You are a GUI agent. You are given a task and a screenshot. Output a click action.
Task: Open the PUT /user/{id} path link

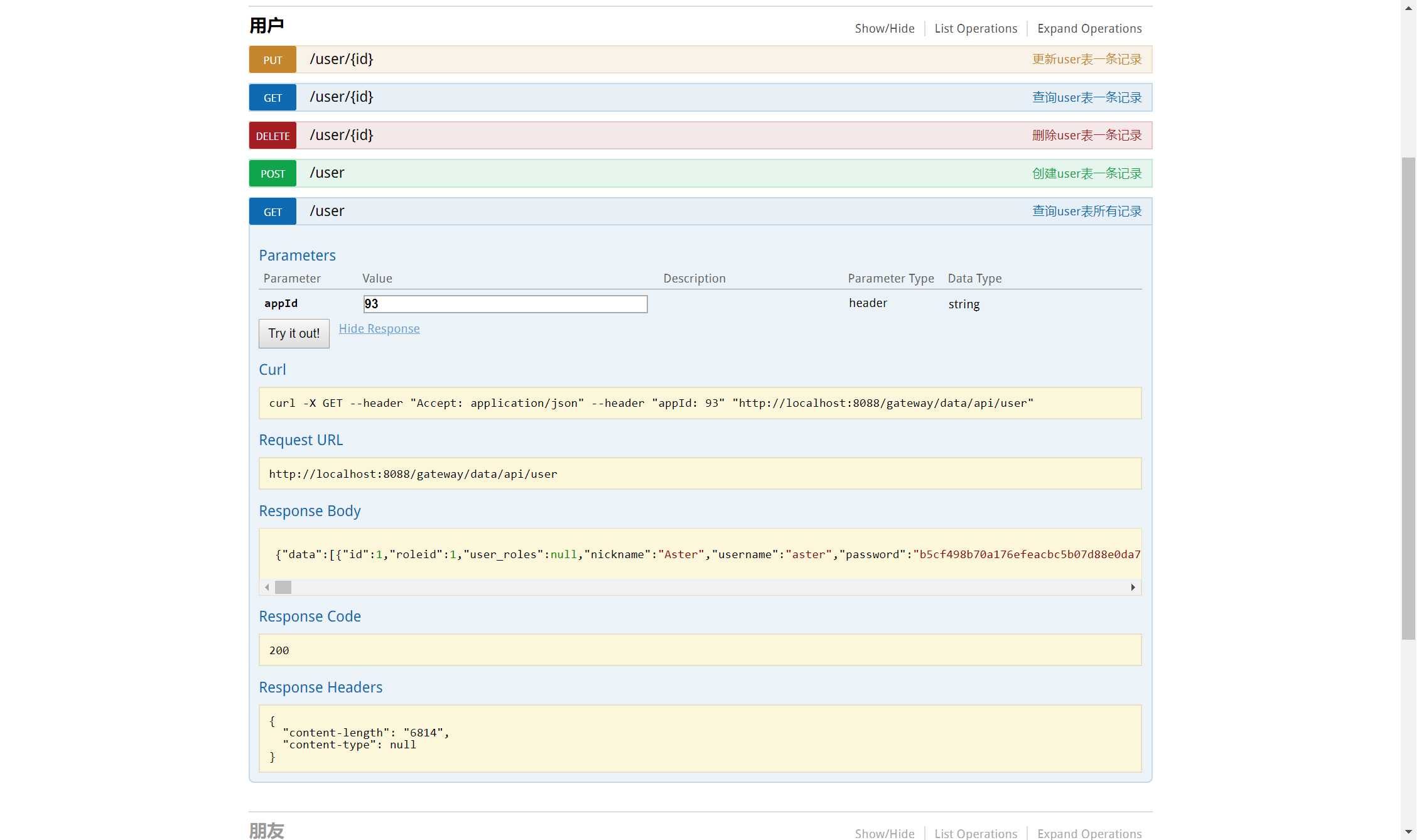coord(341,59)
